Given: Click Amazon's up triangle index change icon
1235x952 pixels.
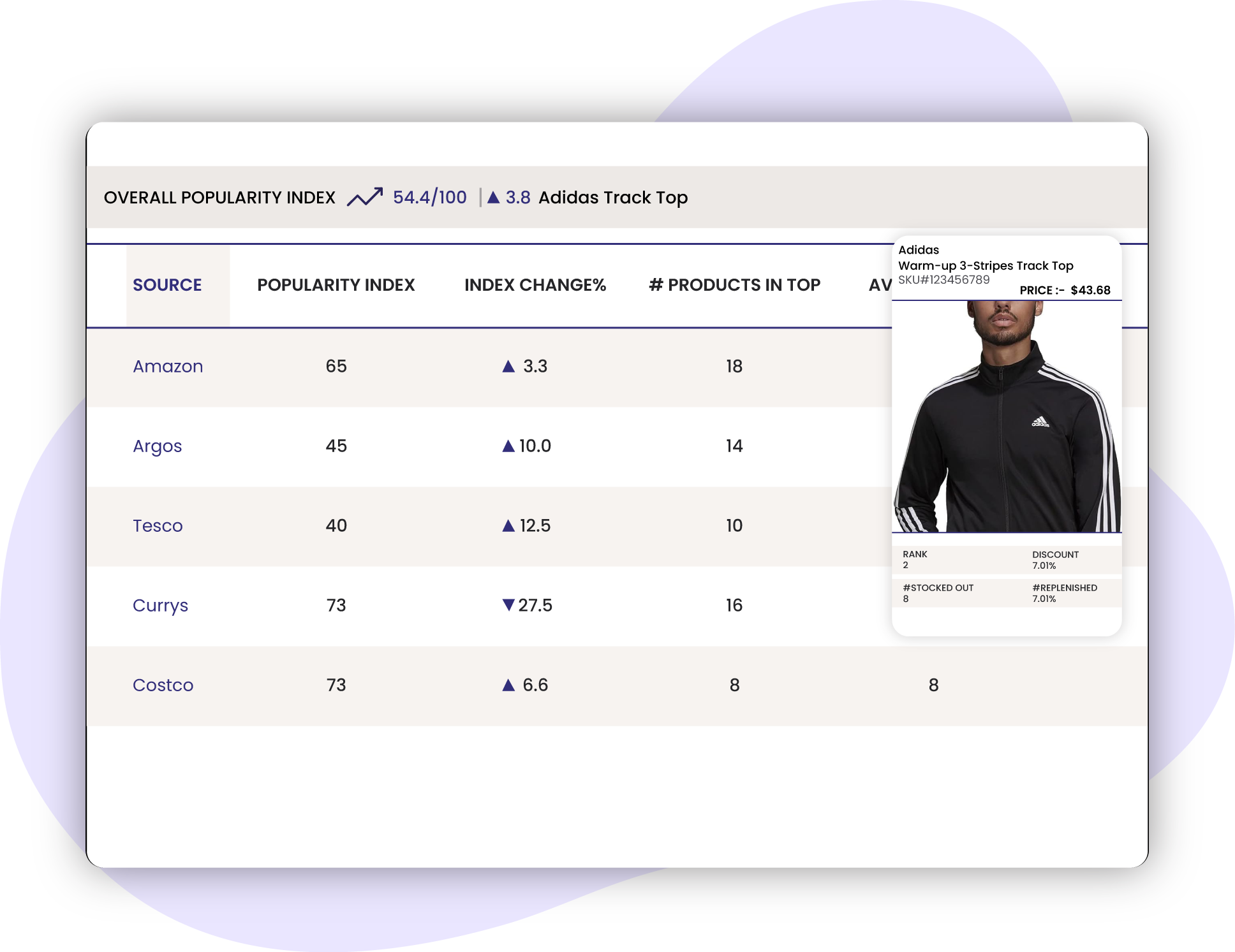Looking at the screenshot, I should [508, 366].
